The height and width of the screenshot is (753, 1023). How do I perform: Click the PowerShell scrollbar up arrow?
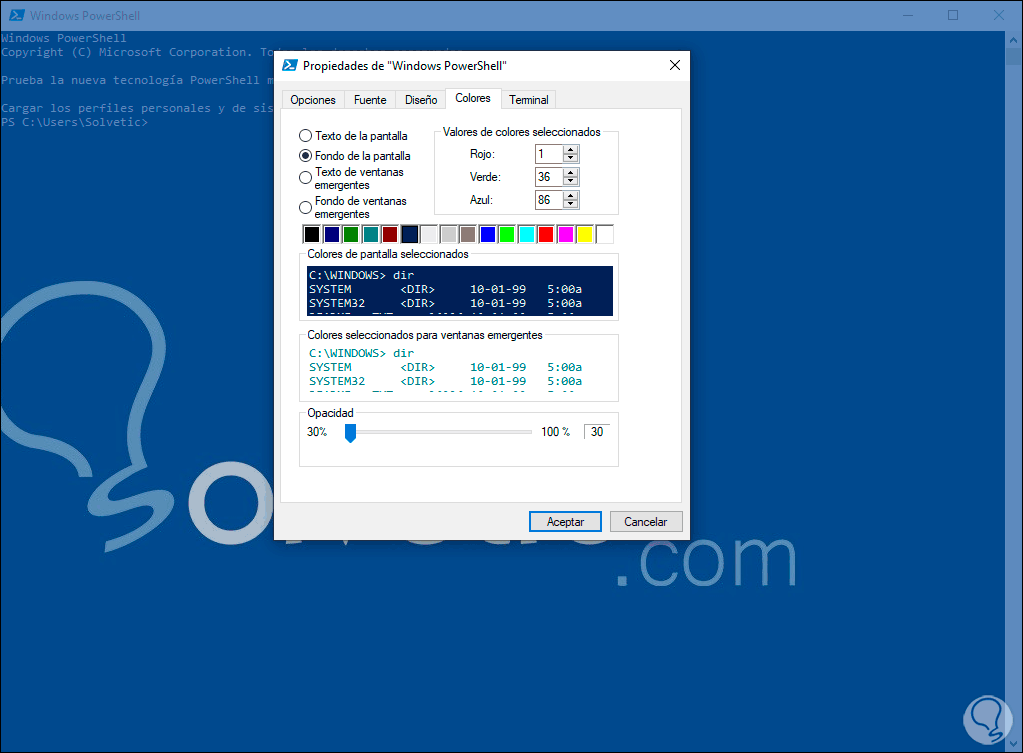[x=1013, y=40]
